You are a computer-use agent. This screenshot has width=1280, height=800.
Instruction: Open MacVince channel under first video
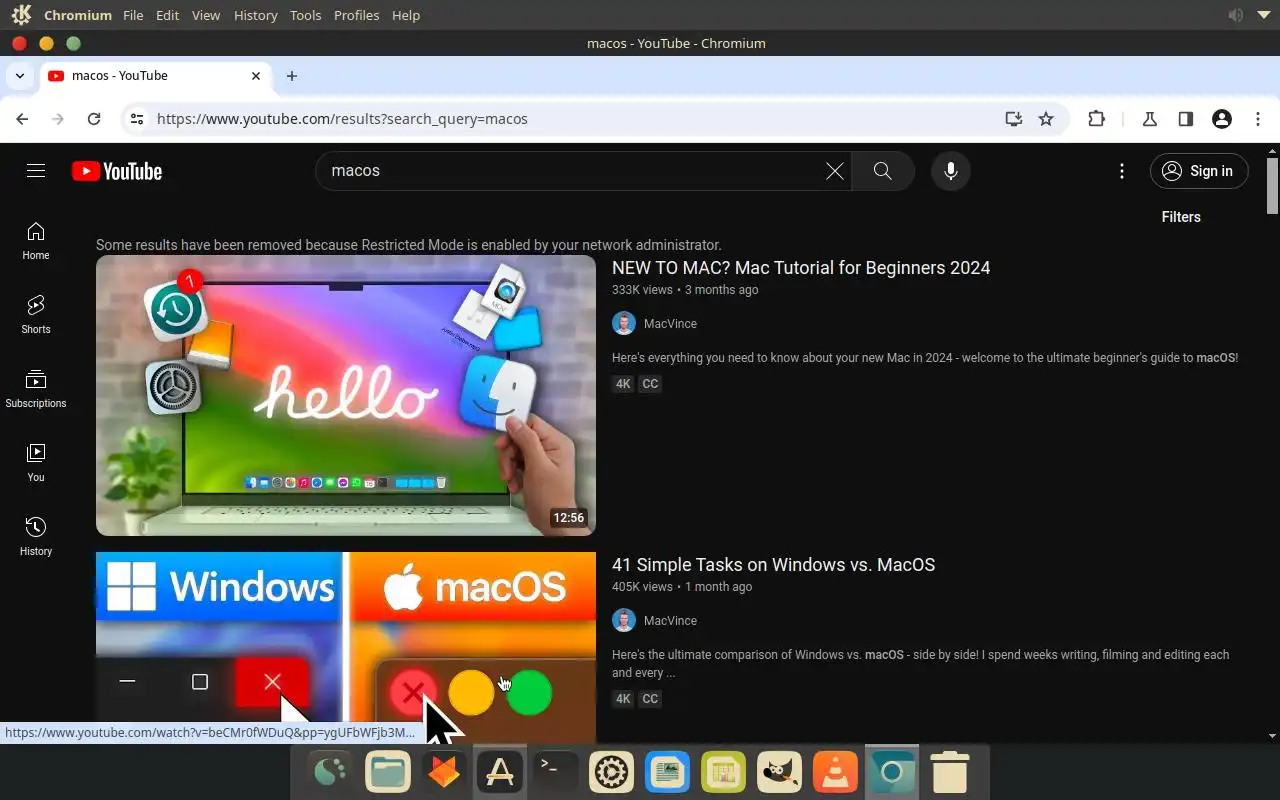(670, 324)
